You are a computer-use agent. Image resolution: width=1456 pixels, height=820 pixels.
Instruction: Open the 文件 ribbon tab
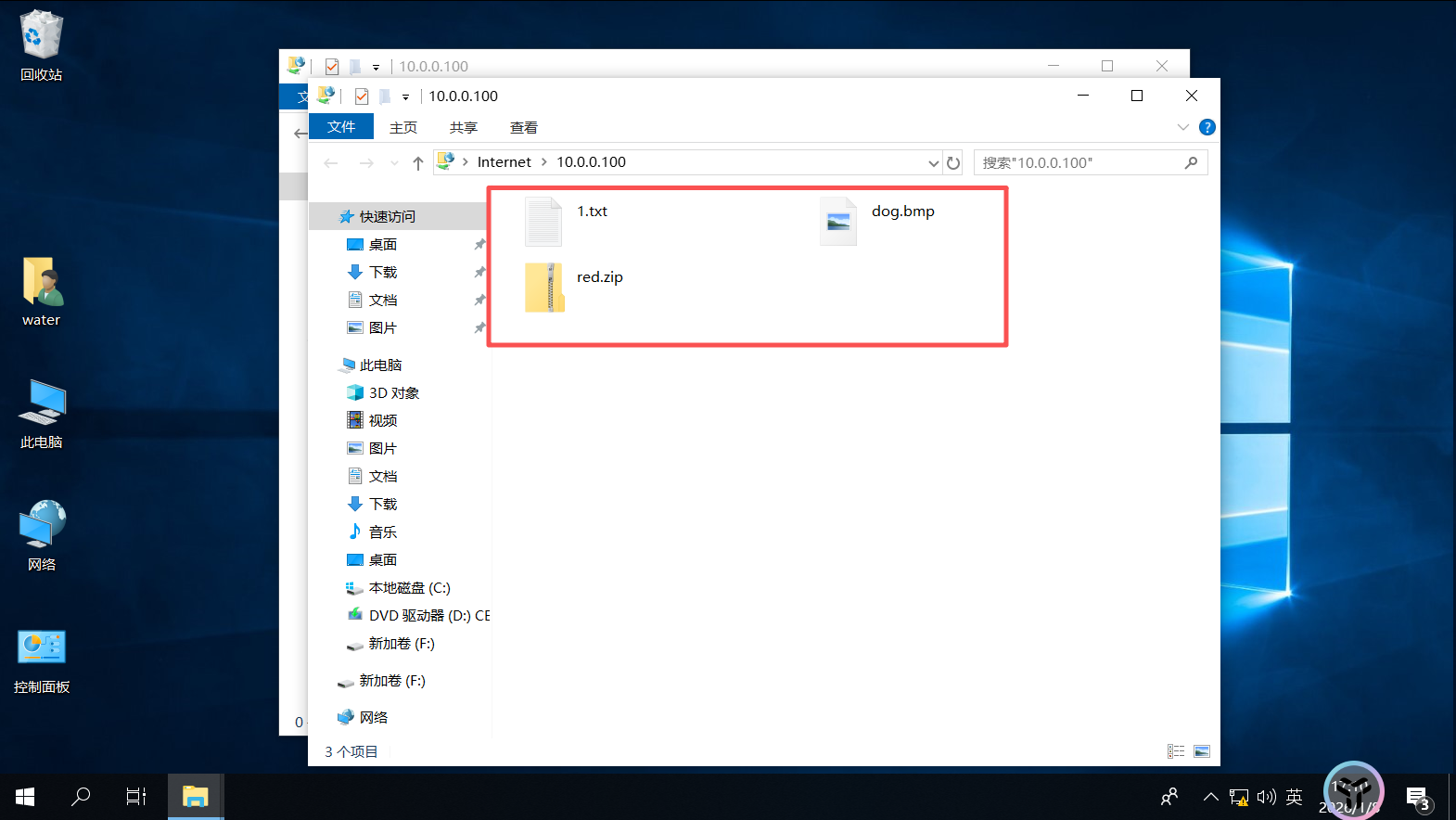coord(340,127)
